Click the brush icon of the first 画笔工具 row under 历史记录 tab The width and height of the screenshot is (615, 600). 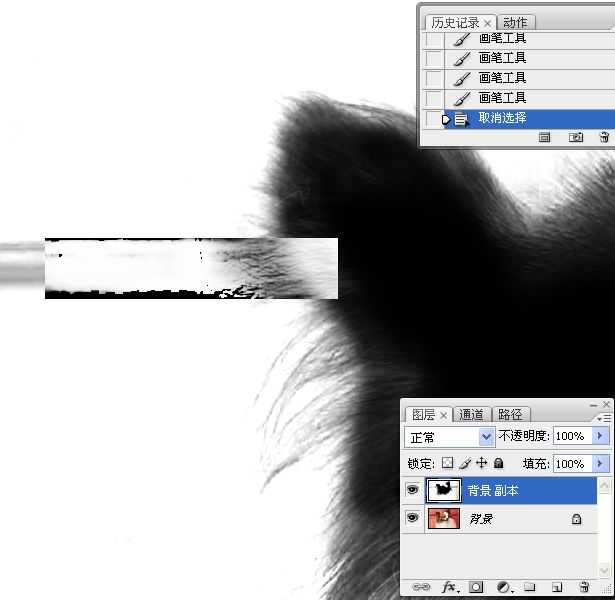462,40
